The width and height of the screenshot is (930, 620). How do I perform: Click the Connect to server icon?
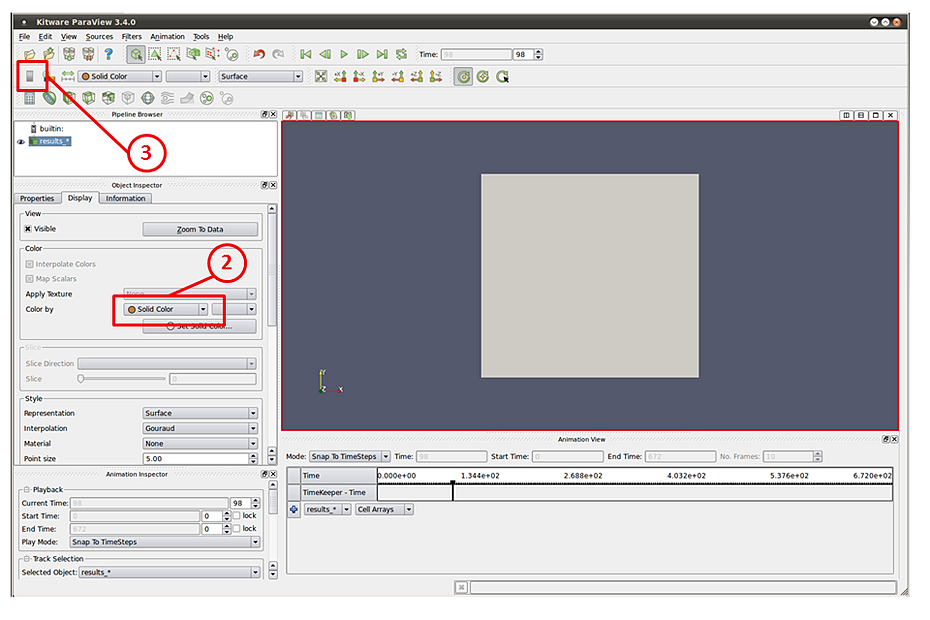point(69,55)
